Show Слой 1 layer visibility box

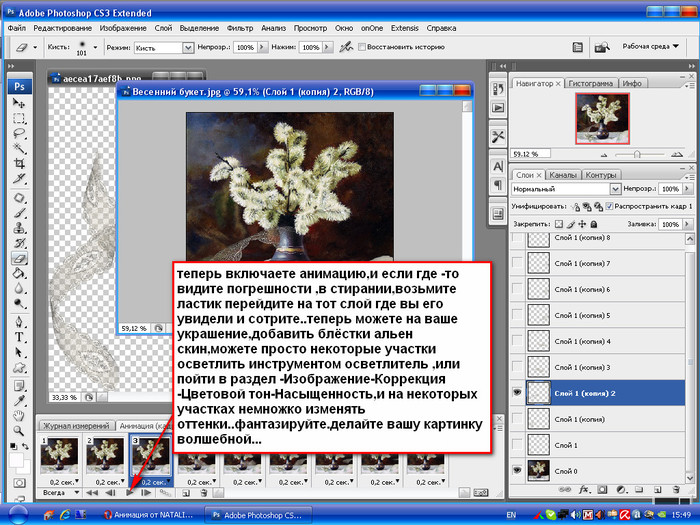coord(517,445)
